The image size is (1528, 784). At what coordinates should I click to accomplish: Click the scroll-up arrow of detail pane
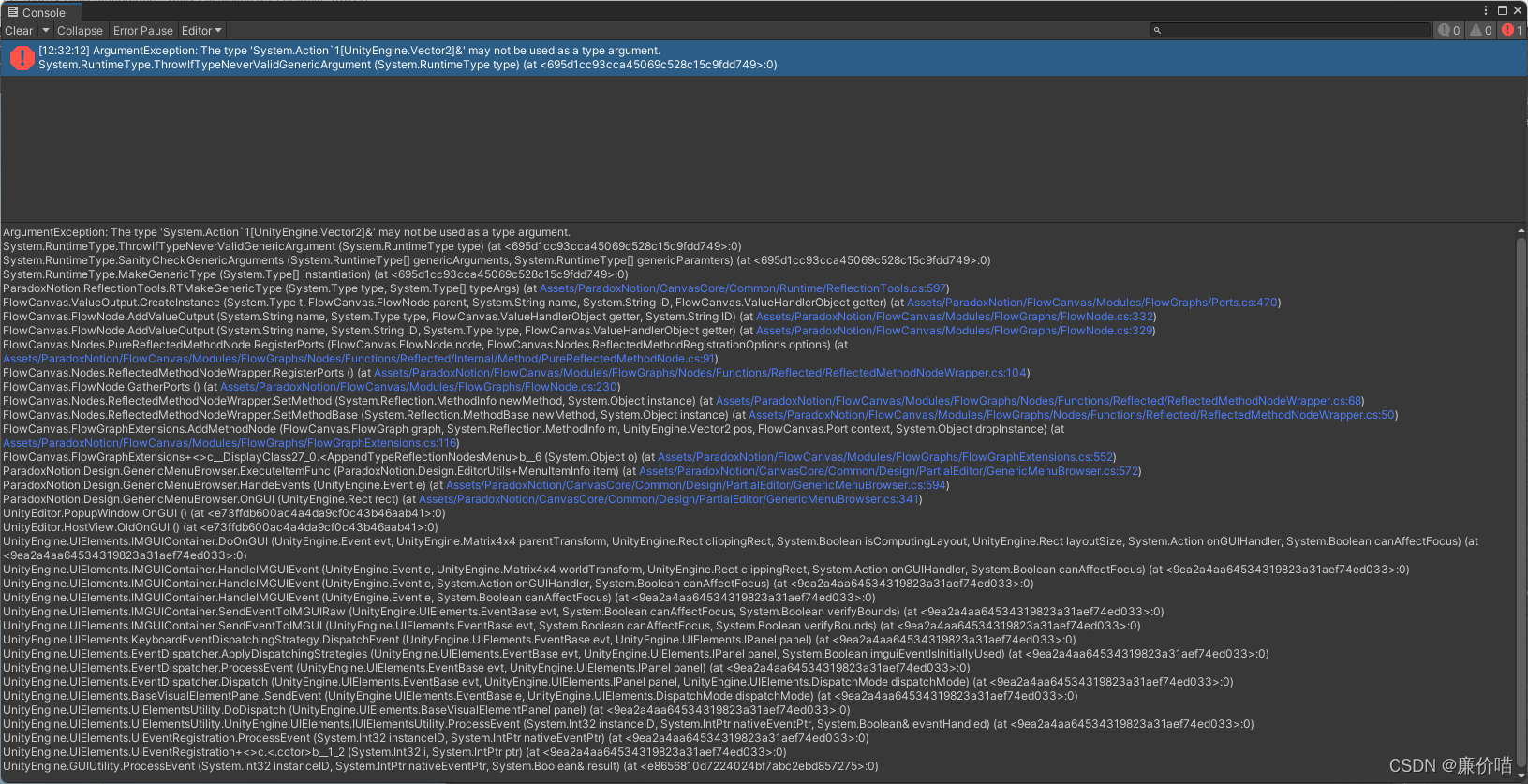click(x=1521, y=229)
